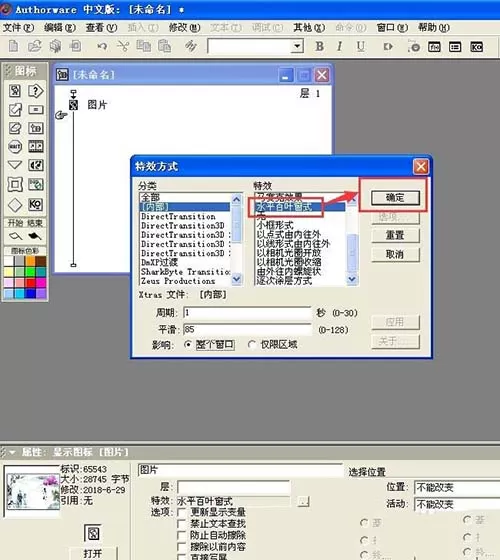Choose the DVD icon in palette
The width and height of the screenshot is (500, 560).
36,184
